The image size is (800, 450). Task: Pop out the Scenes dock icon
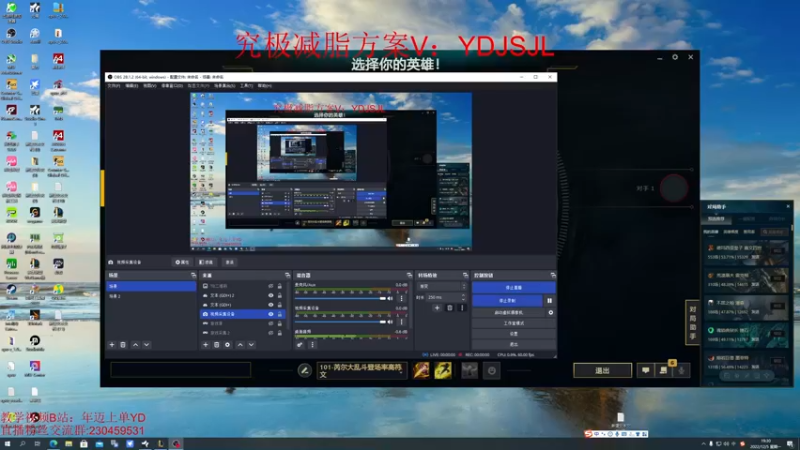coord(193,275)
